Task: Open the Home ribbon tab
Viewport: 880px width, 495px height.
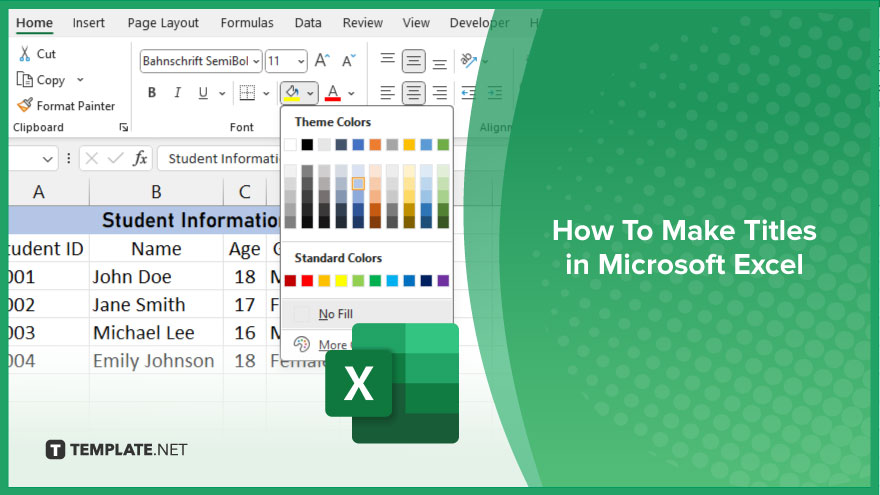Action: [34, 23]
